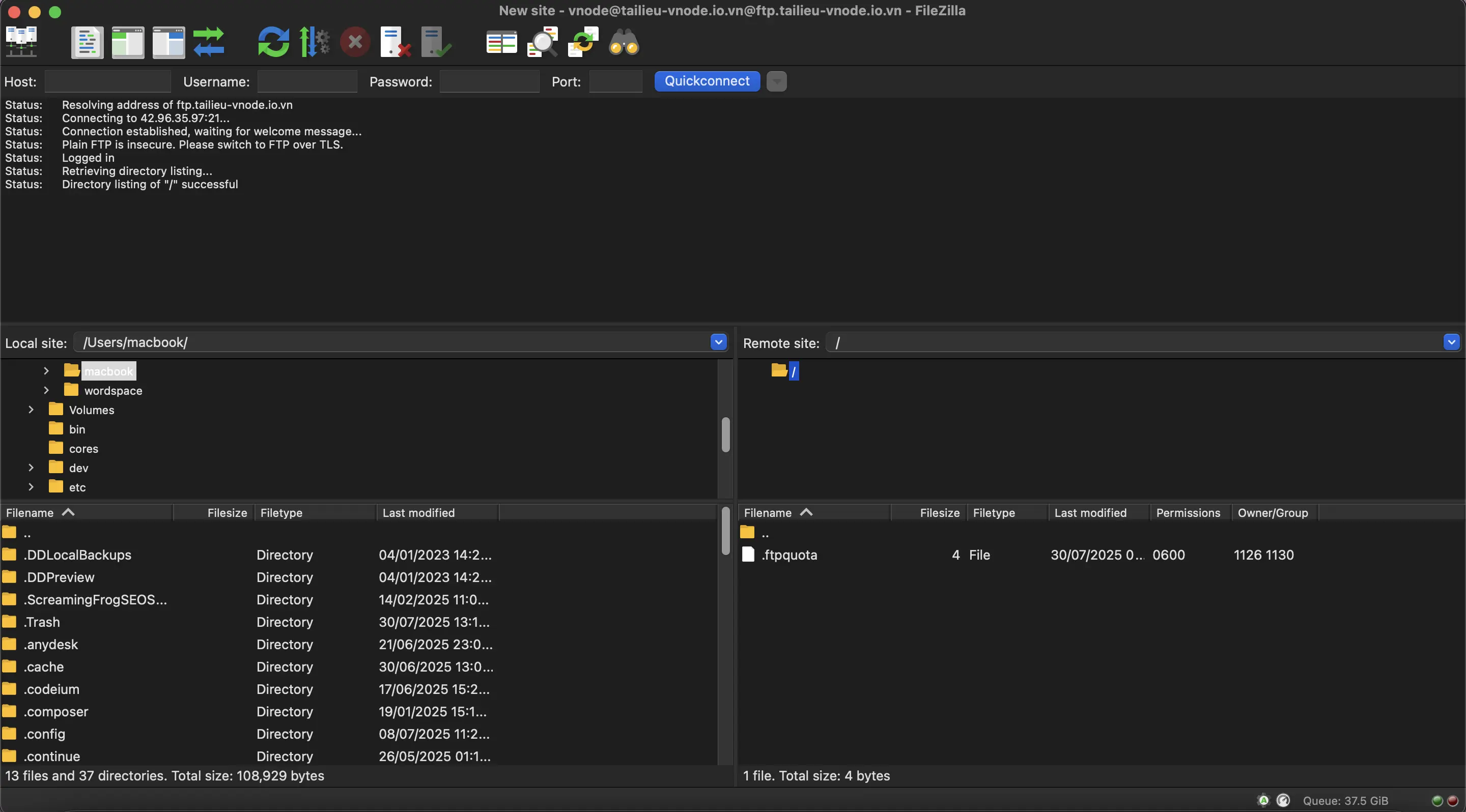The image size is (1466, 812).
Task: Sort local files by Filename header
Action: (x=87, y=512)
